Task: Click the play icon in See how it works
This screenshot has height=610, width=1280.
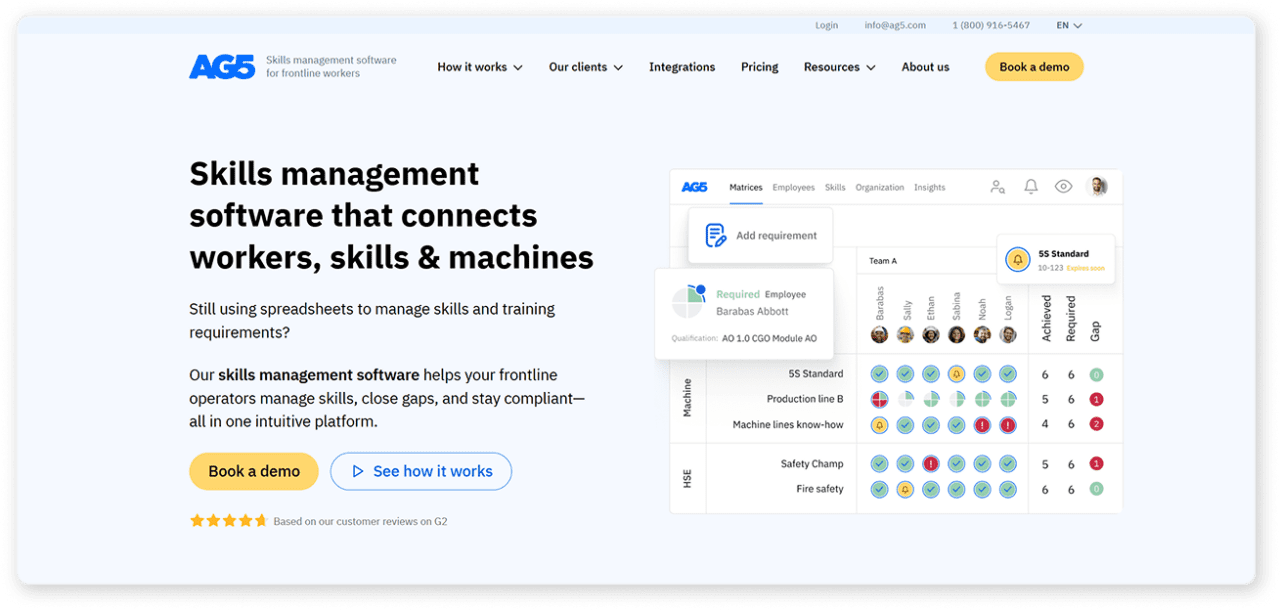Action: (x=358, y=471)
